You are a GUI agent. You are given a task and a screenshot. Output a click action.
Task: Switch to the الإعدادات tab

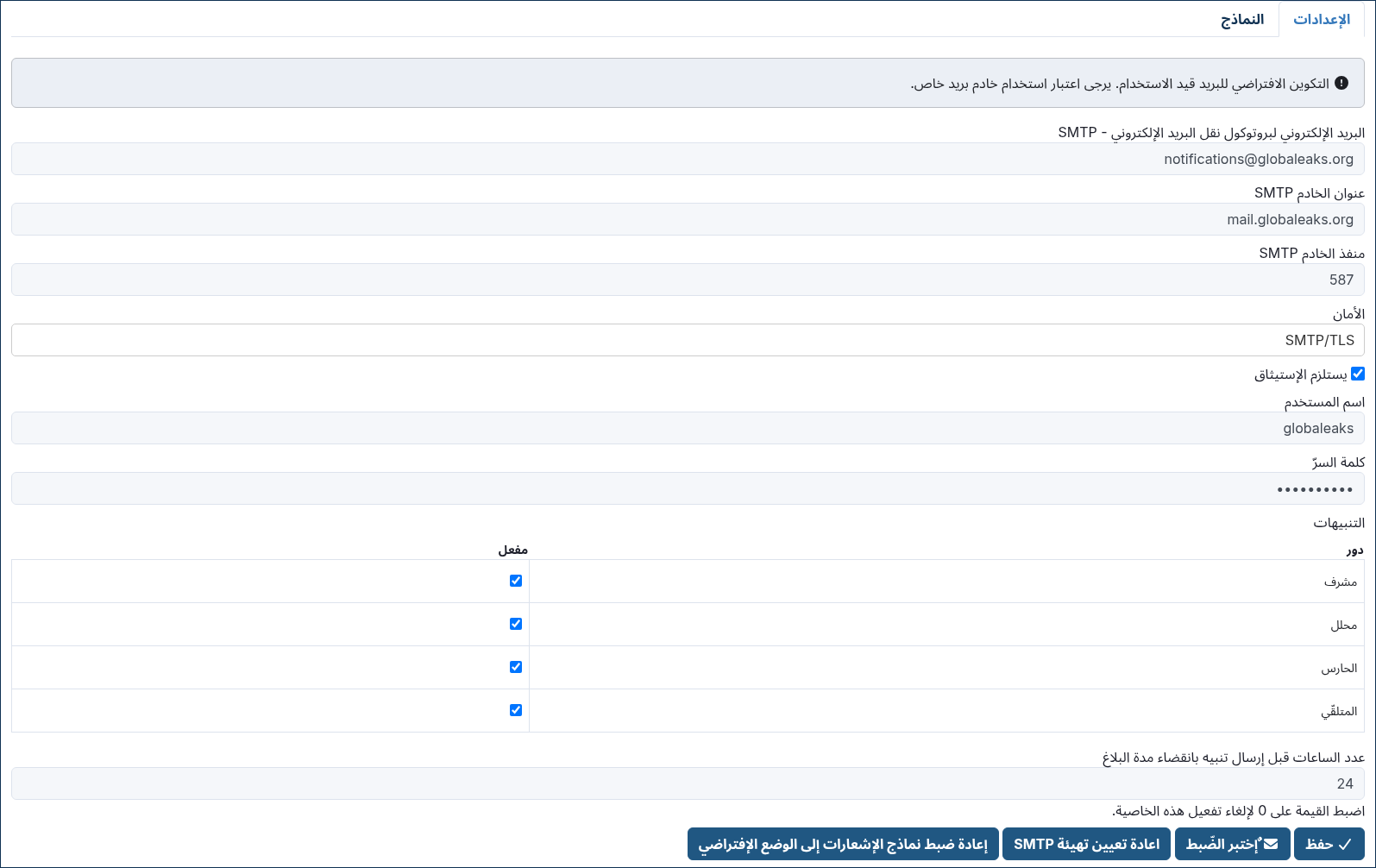pyautogui.click(x=1322, y=19)
